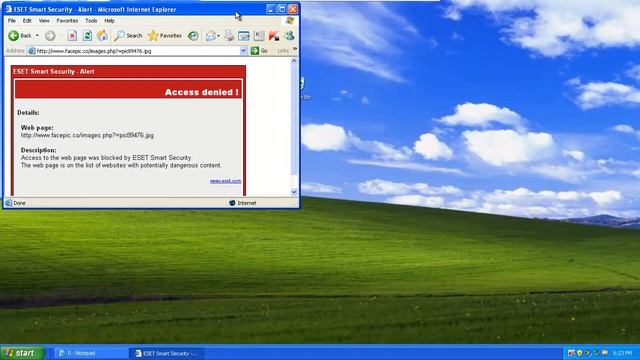
Task: Click in the address bar URL field
Action: [x=137, y=51]
